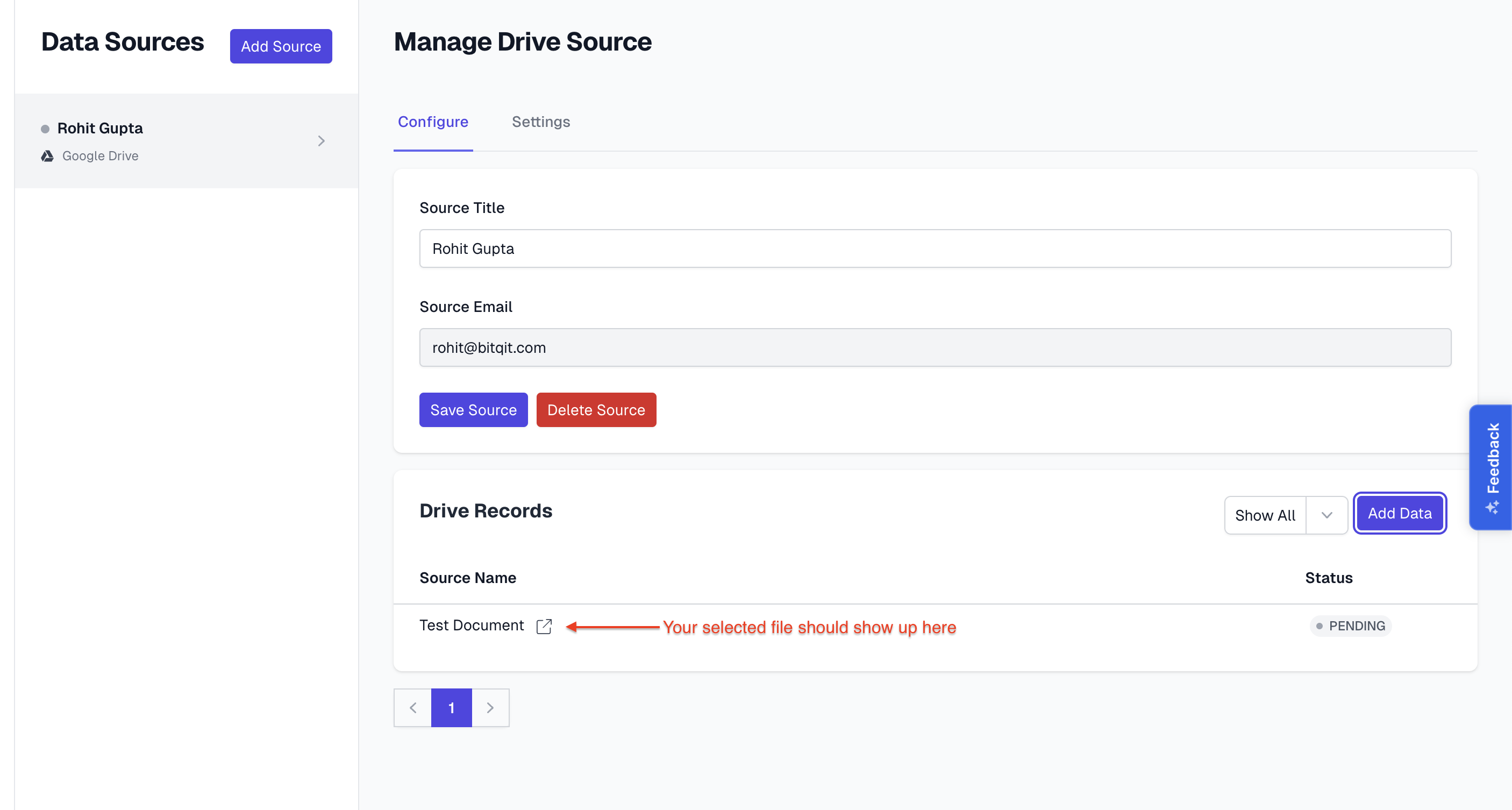Screen dimensions: 1512x810
Task: Open Show All filter dropdown arrow
Action: pyautogui.click(x=1326, y=515)
